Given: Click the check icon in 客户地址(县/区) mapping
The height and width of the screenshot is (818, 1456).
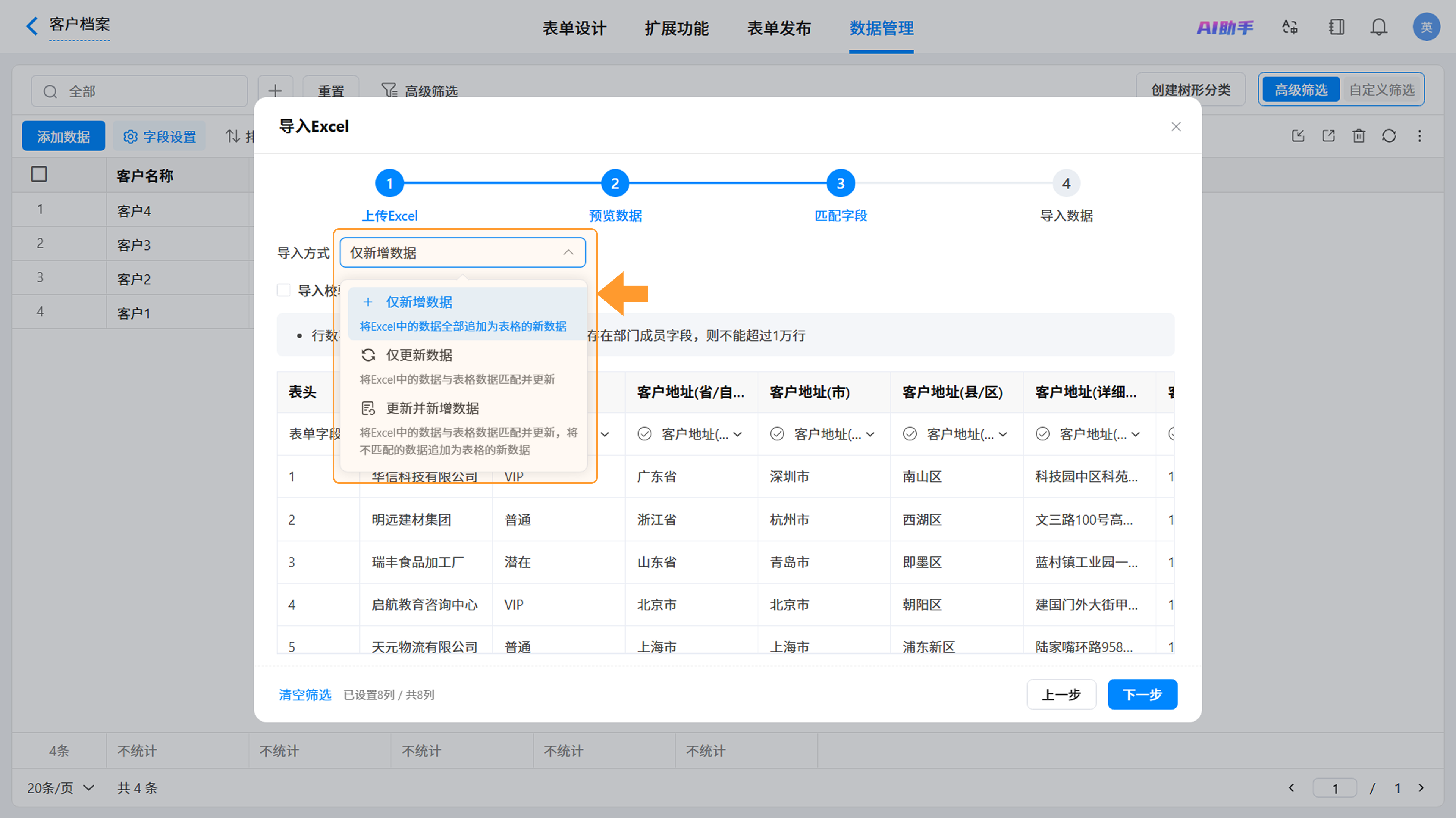Looking at the screenshot, I should [x=910, y=434].
